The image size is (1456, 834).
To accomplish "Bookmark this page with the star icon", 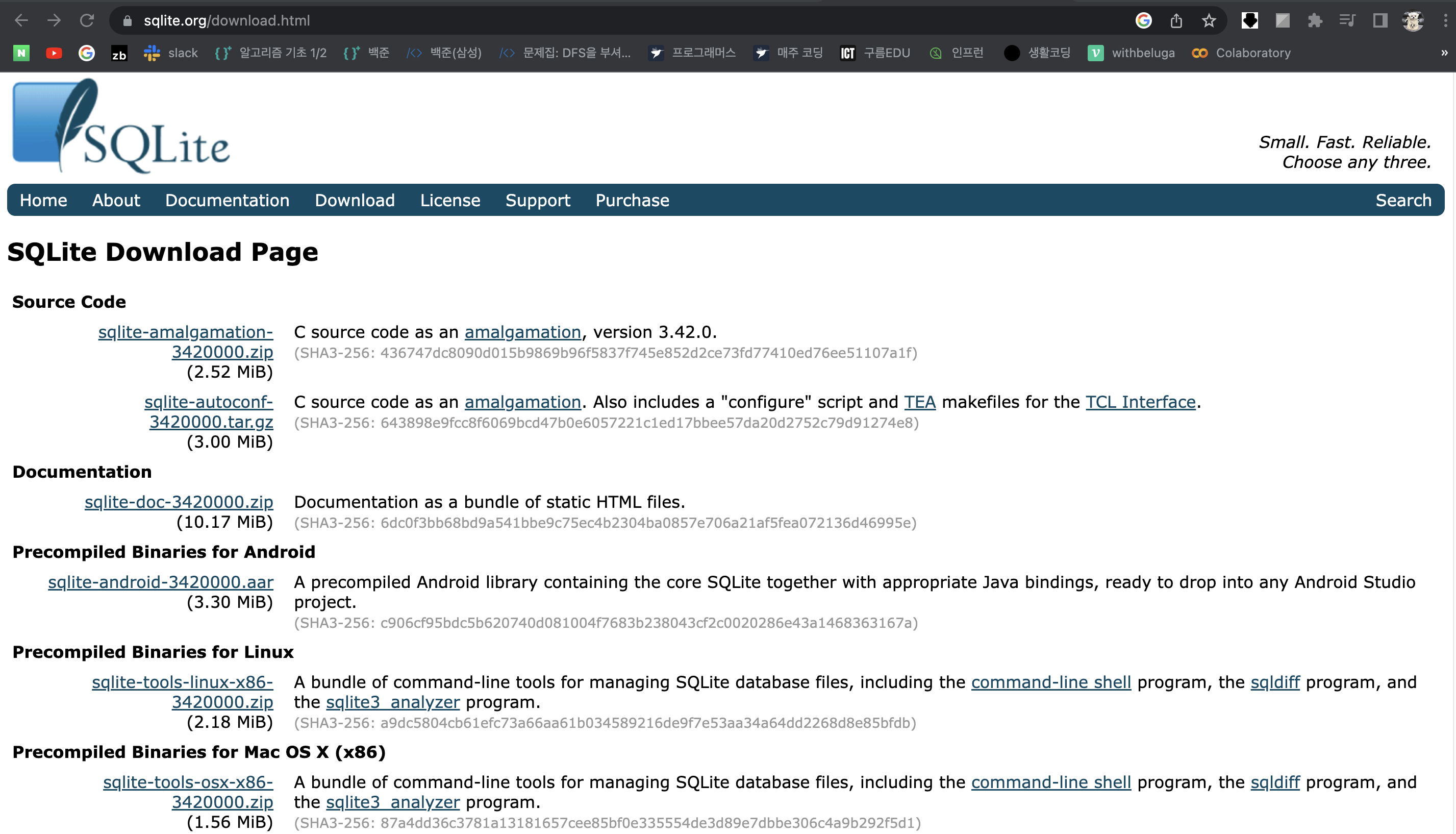I will coord(1209,20).
